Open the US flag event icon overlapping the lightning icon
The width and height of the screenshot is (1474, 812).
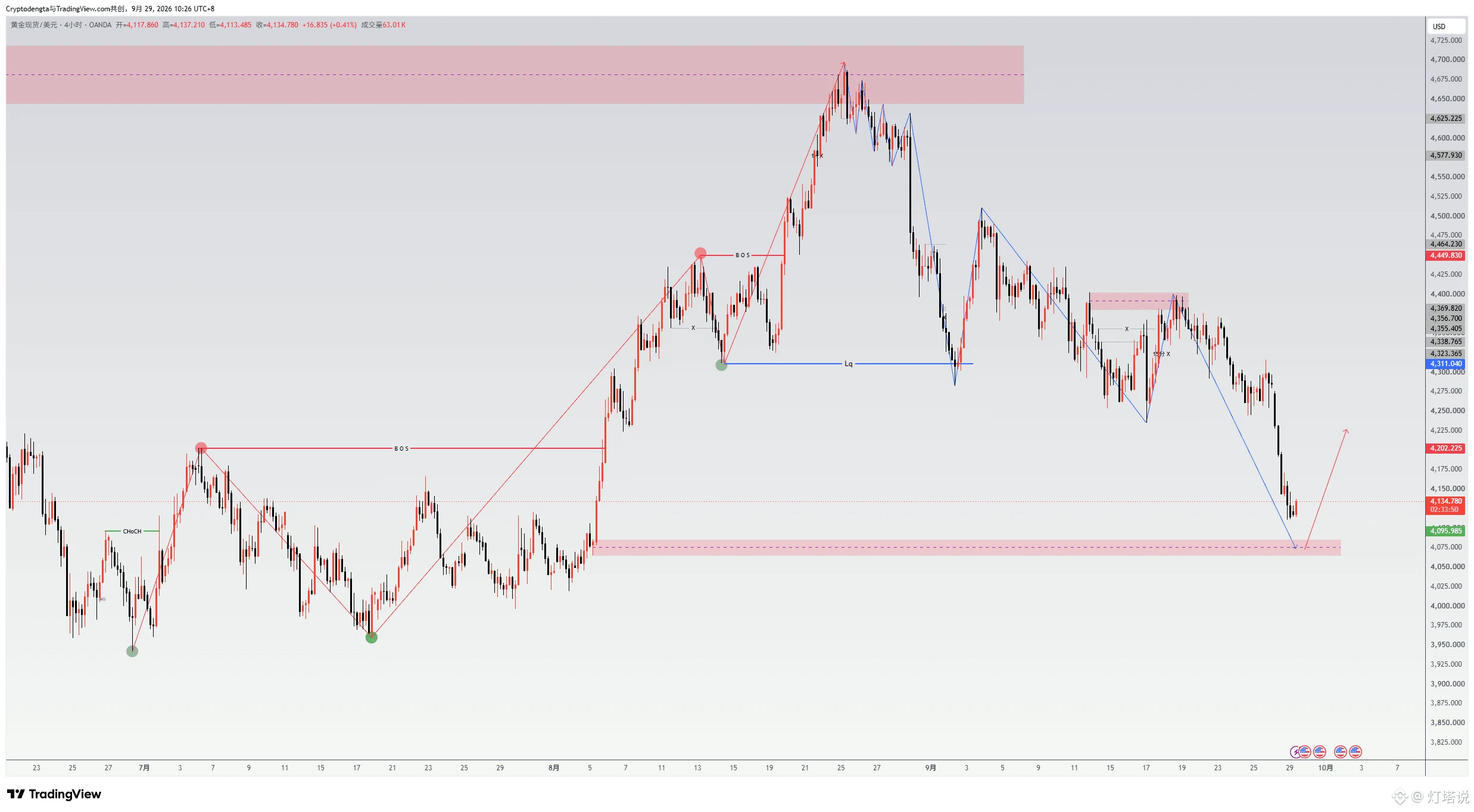pyautogui.click(x=1304, y=751)
